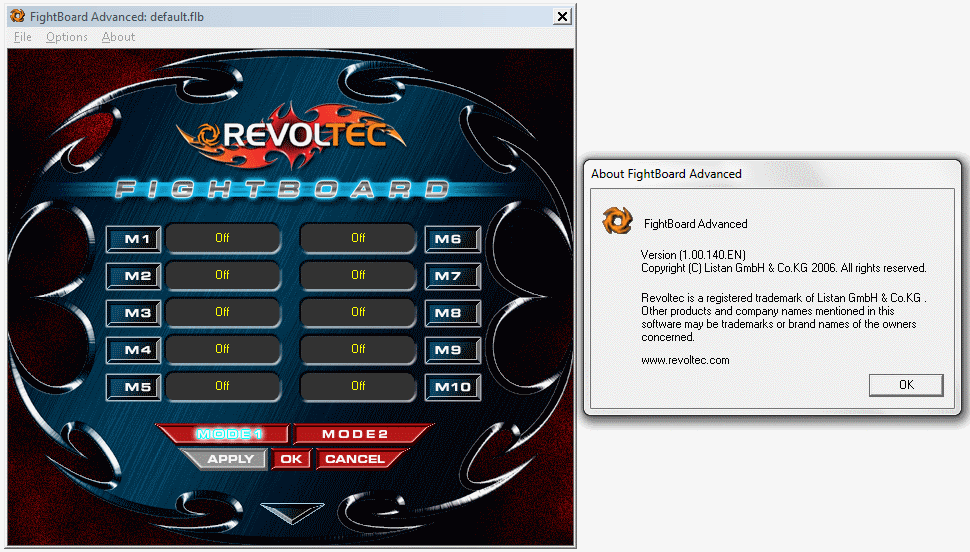
Task: Click OK in the About dialog
Action: click(x=905, y=385)
